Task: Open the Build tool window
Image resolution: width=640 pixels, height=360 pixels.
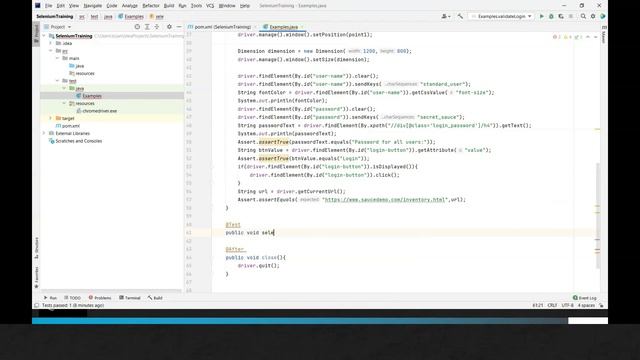Action: click(155, 298)
